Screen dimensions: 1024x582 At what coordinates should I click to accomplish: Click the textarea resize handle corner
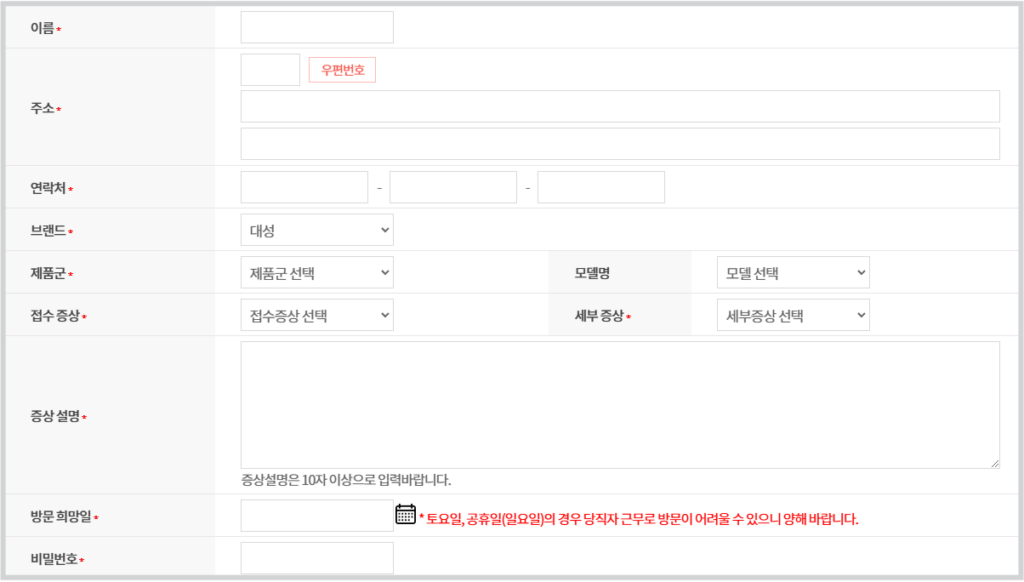tap(995, 463)
